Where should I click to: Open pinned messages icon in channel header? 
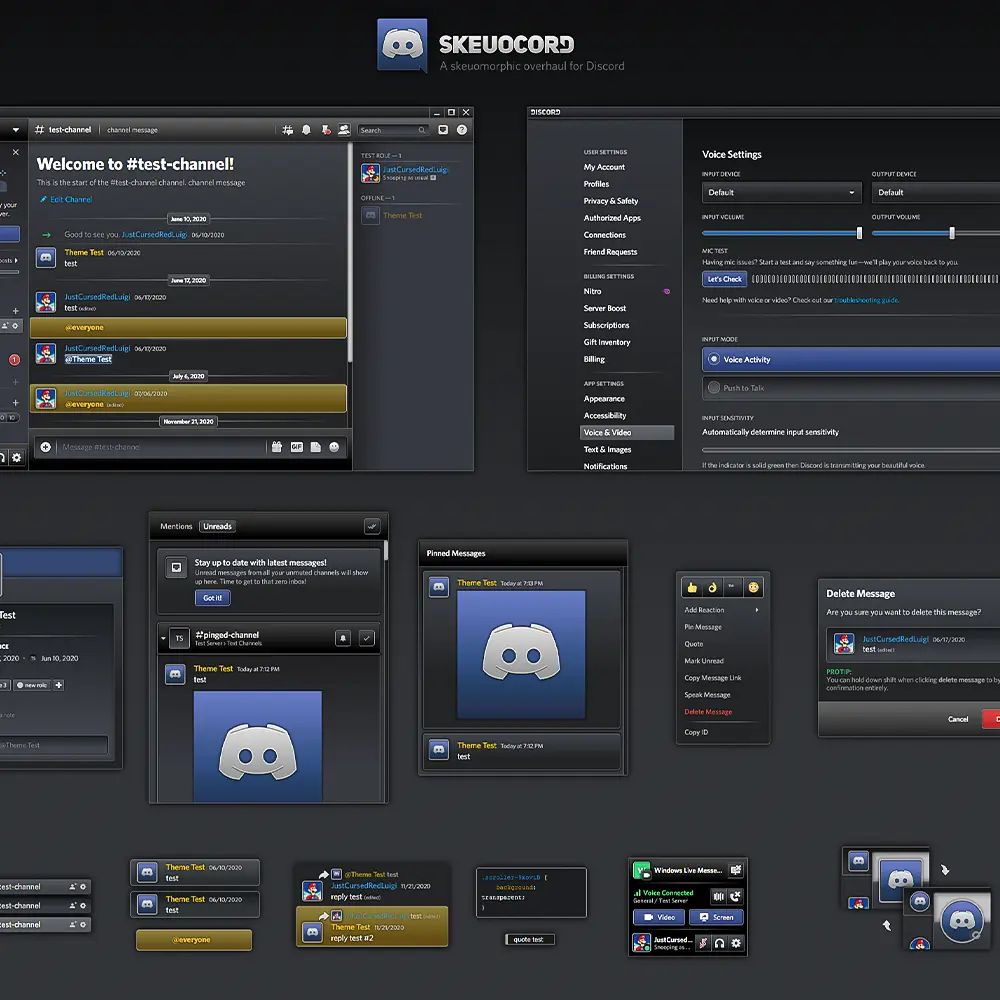tap(325, 130)
